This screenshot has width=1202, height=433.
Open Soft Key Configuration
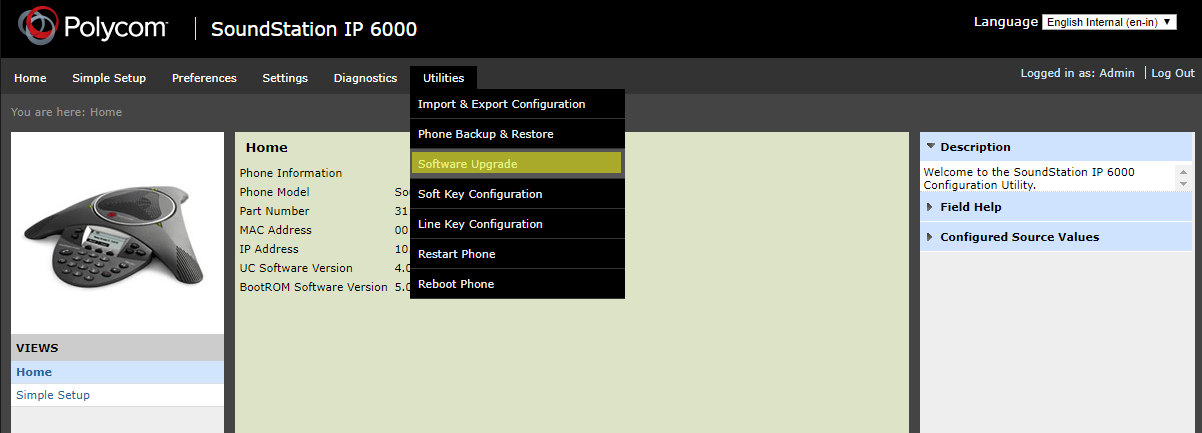click(x=480, y=194)
